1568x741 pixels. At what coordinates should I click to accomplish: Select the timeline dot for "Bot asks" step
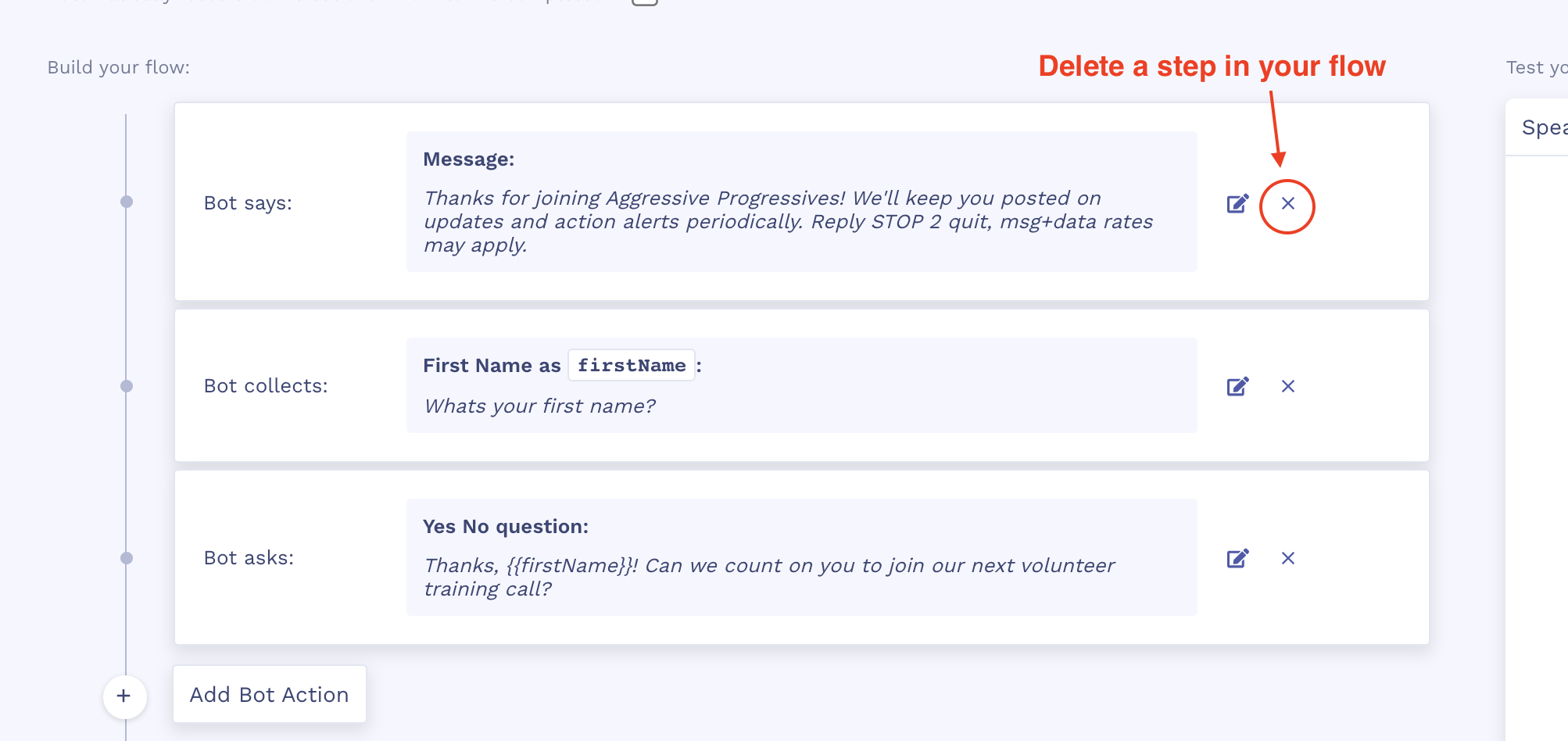(x=127, y=558)
